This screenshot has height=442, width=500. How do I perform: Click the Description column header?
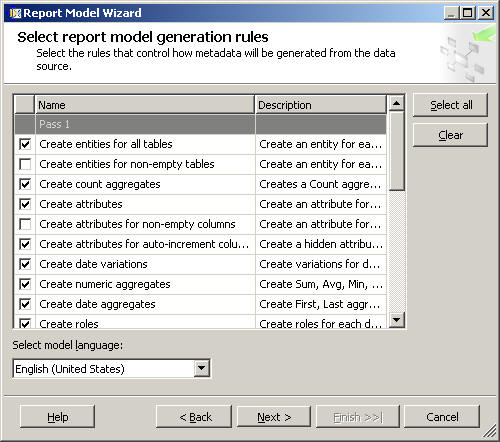(321, 105)
